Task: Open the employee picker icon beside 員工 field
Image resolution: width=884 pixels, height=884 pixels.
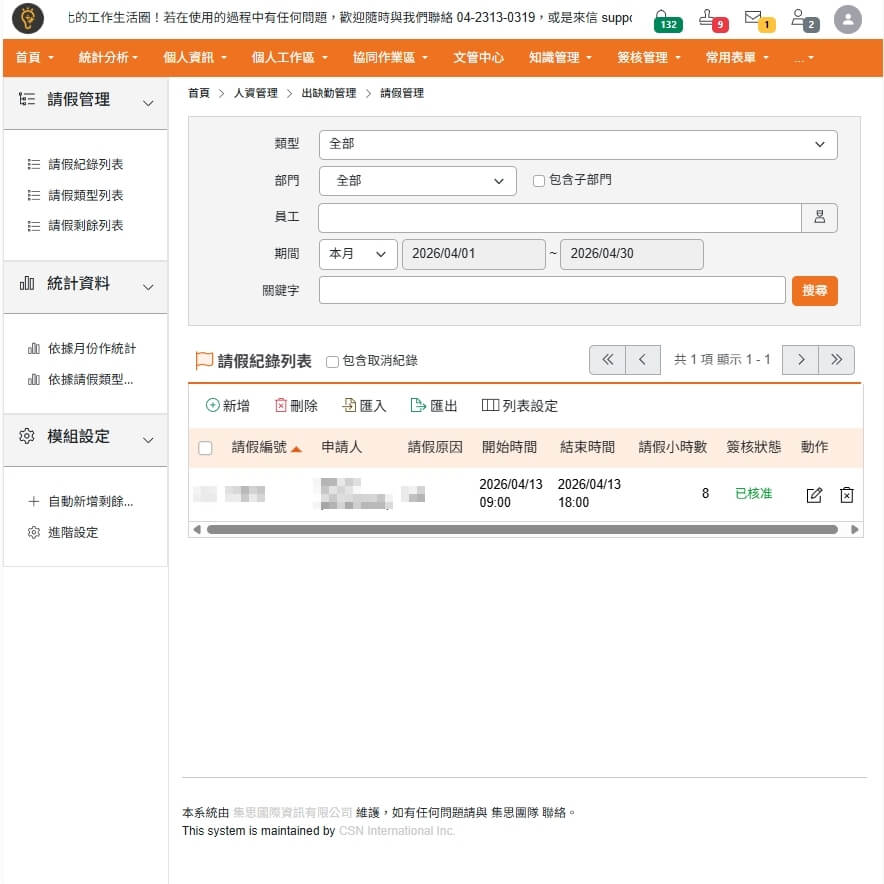Action: pos(819,218)
